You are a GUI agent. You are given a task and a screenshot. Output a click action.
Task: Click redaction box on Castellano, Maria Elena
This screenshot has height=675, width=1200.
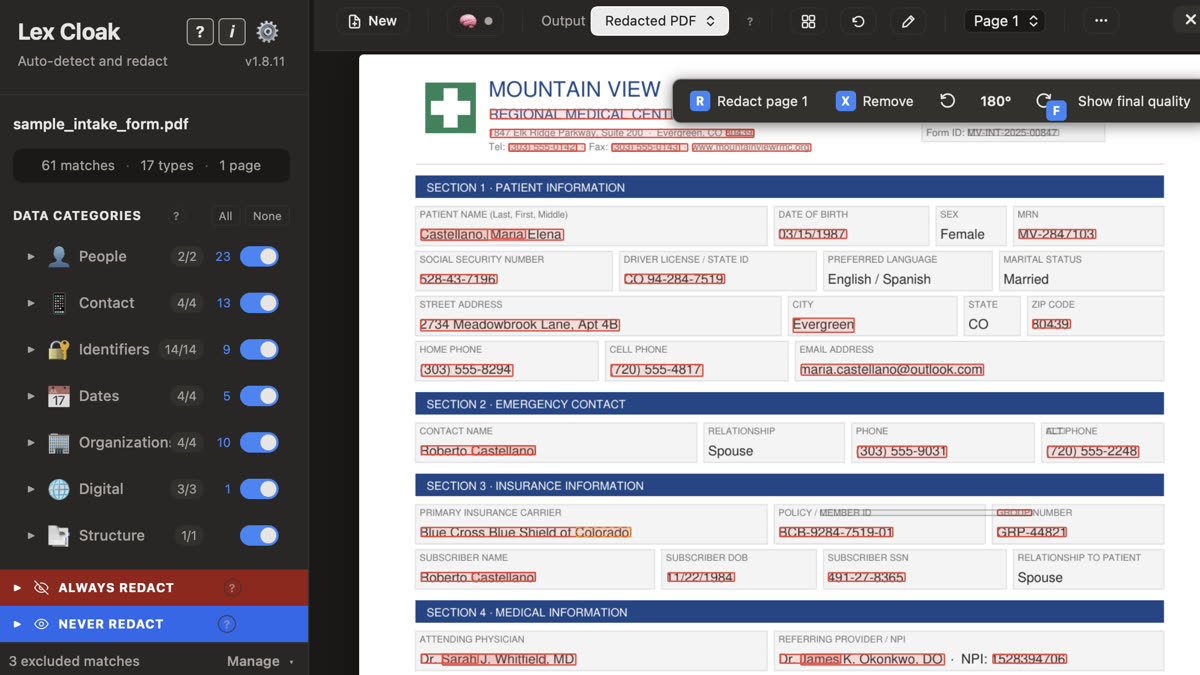492,235
